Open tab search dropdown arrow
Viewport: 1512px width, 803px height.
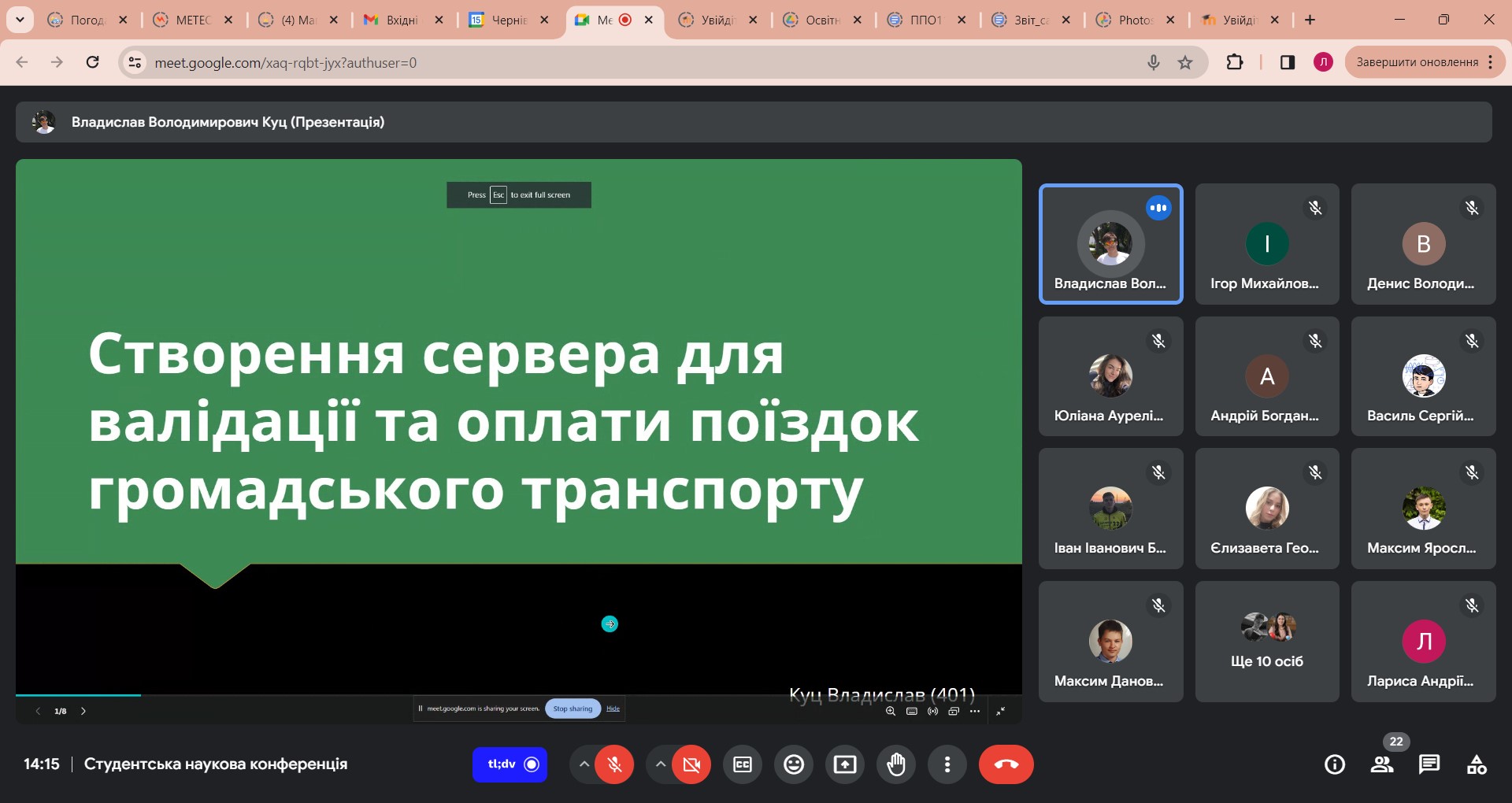tap(20, 20)
